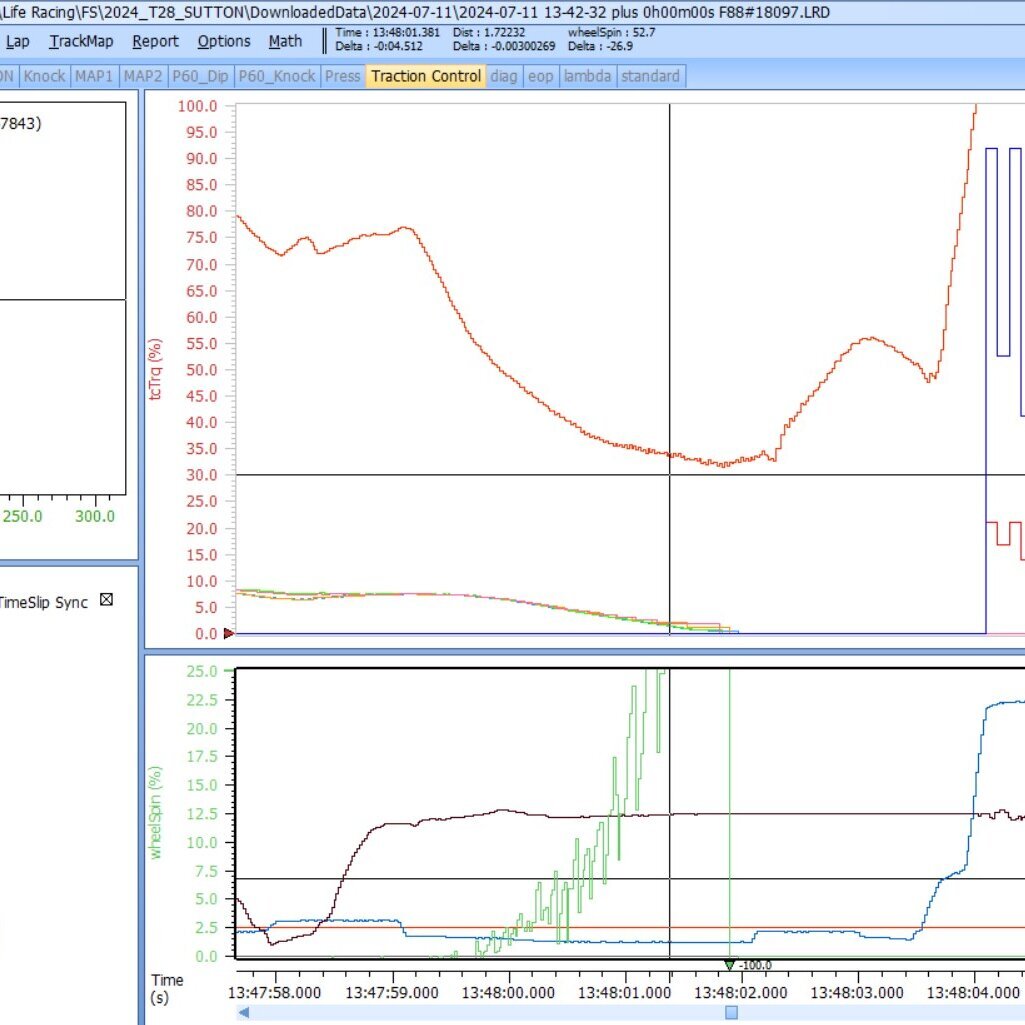The image size is (1025, 1025).
Task: Switch to the MAP1 tab
Action: point(94,76)
